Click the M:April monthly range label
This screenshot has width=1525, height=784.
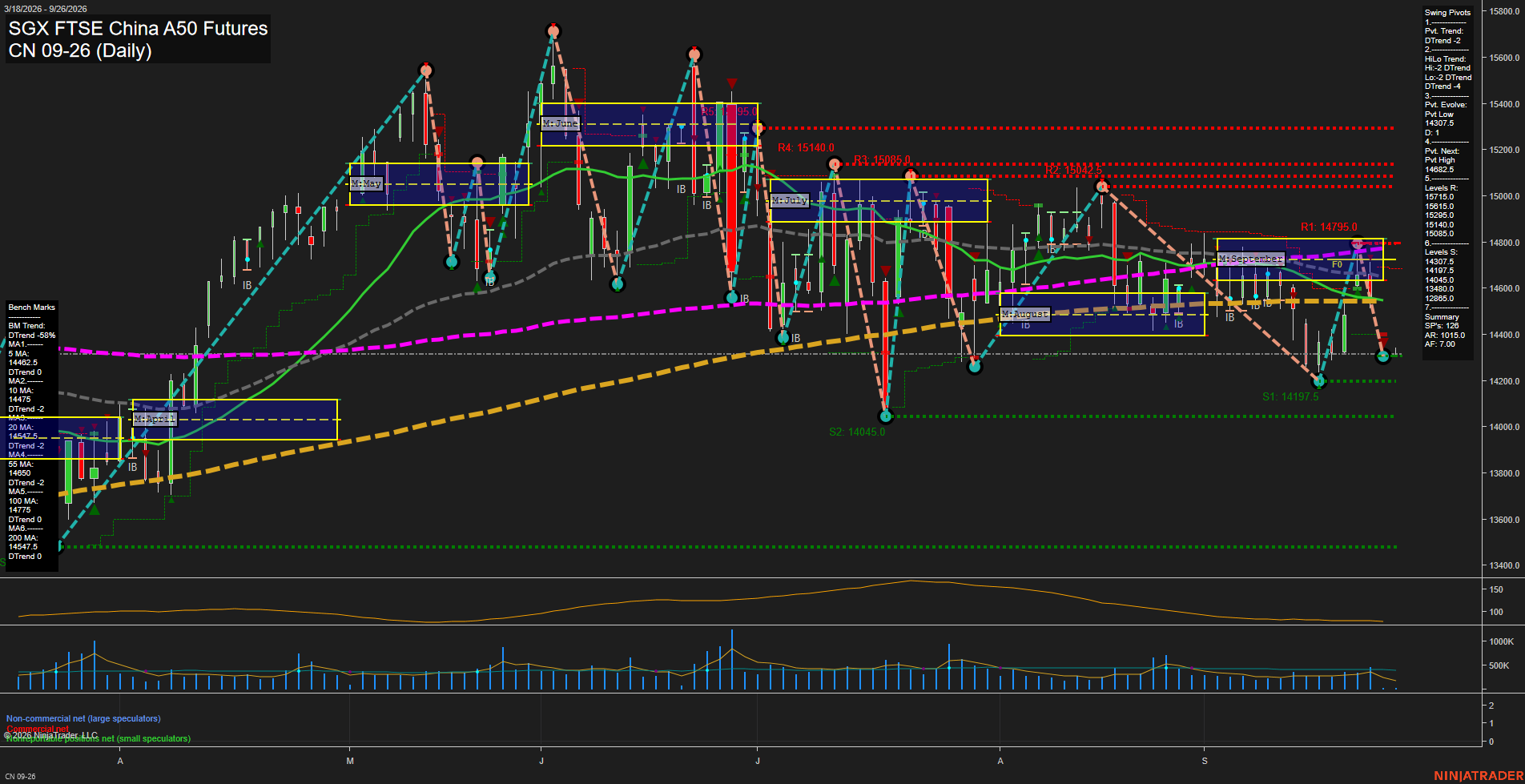[x=155, y=419]
